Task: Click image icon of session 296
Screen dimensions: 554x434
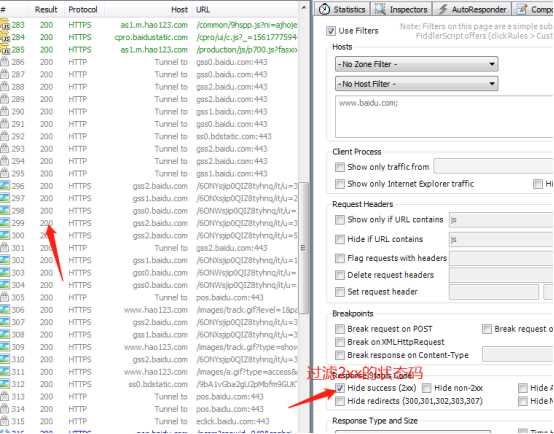Action: point(5,186)
